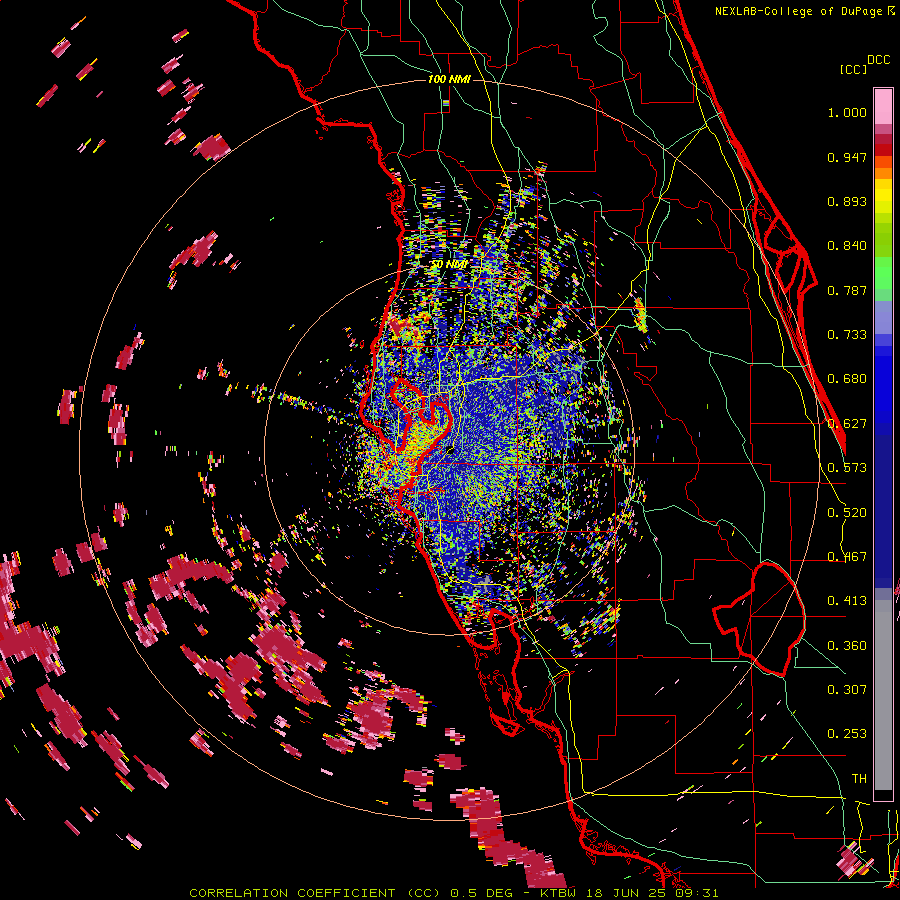
Task: Select the 0.307 scale value
Action: click(x=847, y=689)
